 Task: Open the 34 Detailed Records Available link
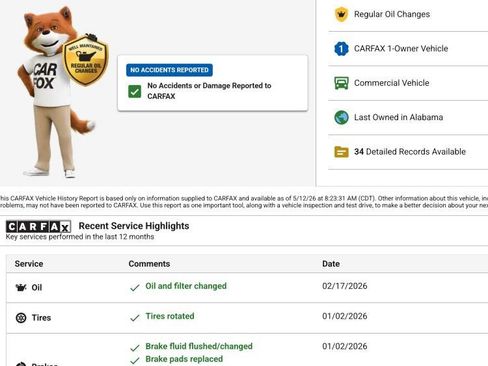410,152
